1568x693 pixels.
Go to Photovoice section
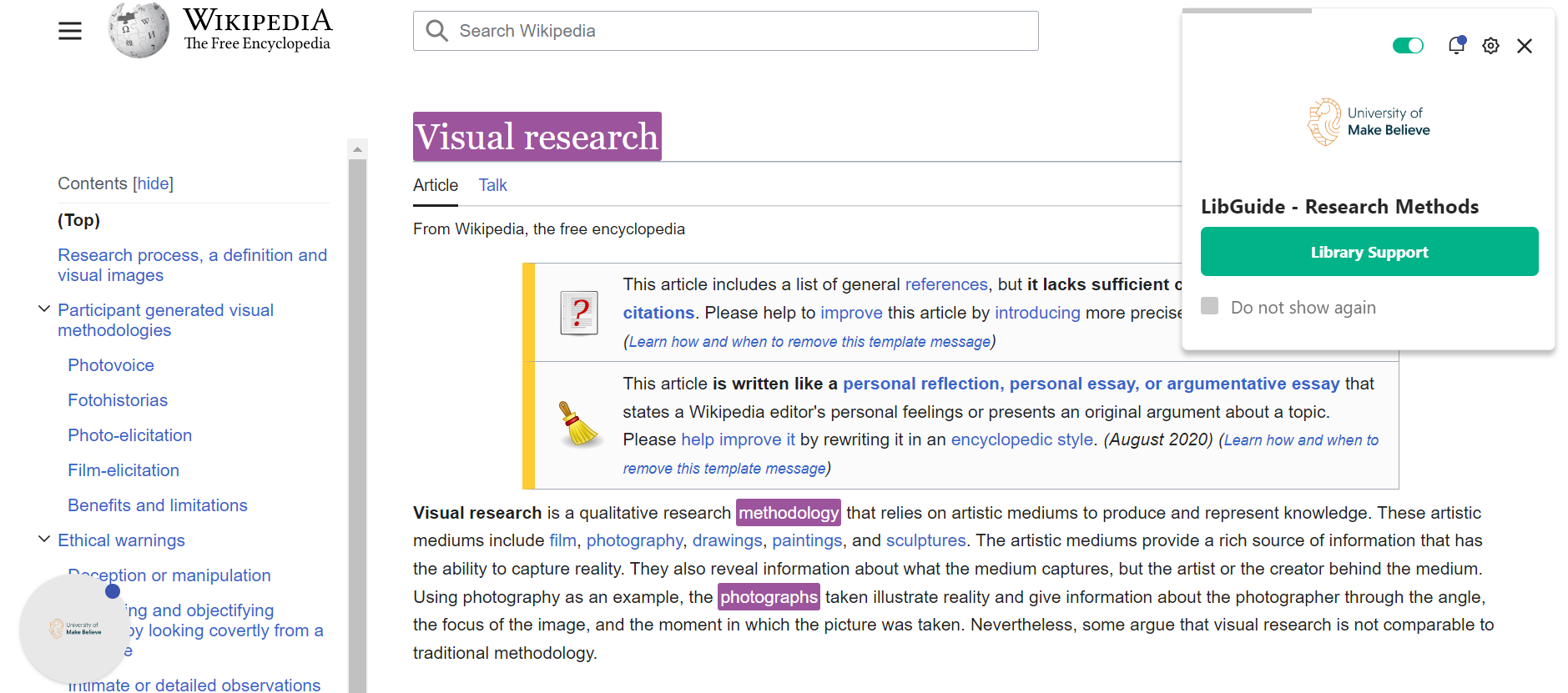coord(111,365)
